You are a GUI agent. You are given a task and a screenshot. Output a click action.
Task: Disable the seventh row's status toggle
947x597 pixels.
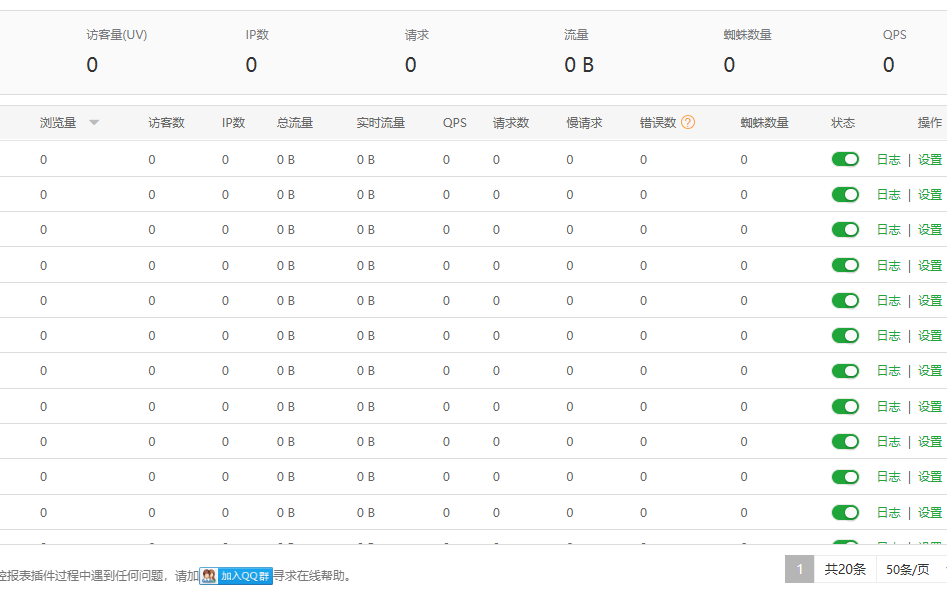pos(845,371)
